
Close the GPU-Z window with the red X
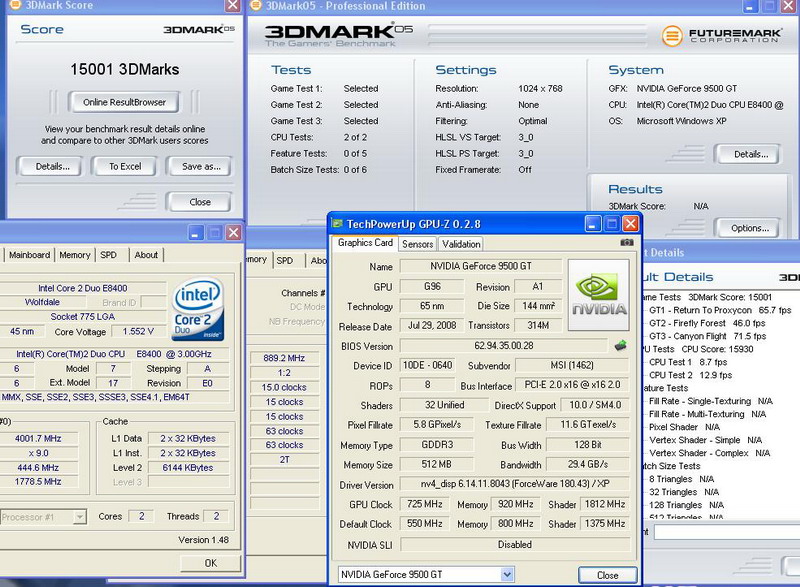(631, 223)
